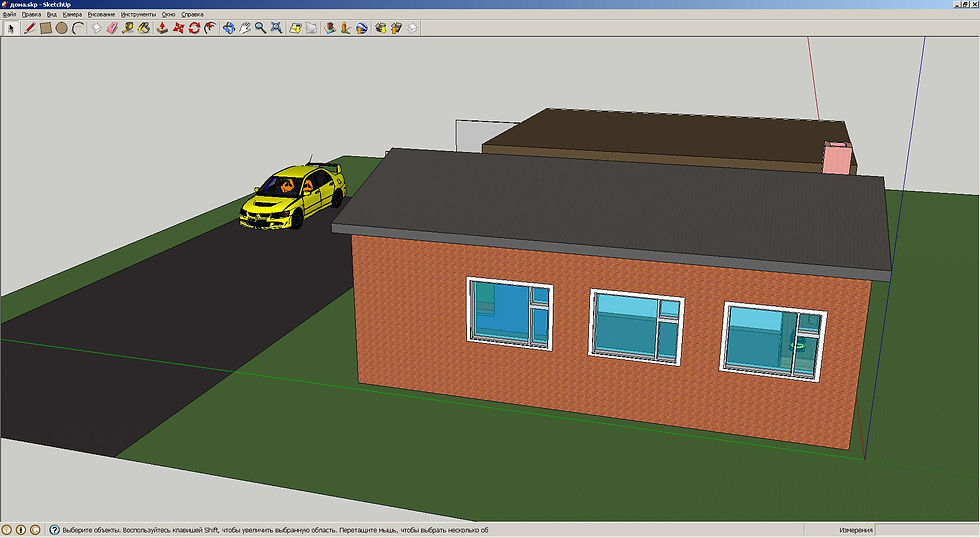Select the Push/Pull tool
Viewport: 980px width, 538px height.
tap(162, 28)
